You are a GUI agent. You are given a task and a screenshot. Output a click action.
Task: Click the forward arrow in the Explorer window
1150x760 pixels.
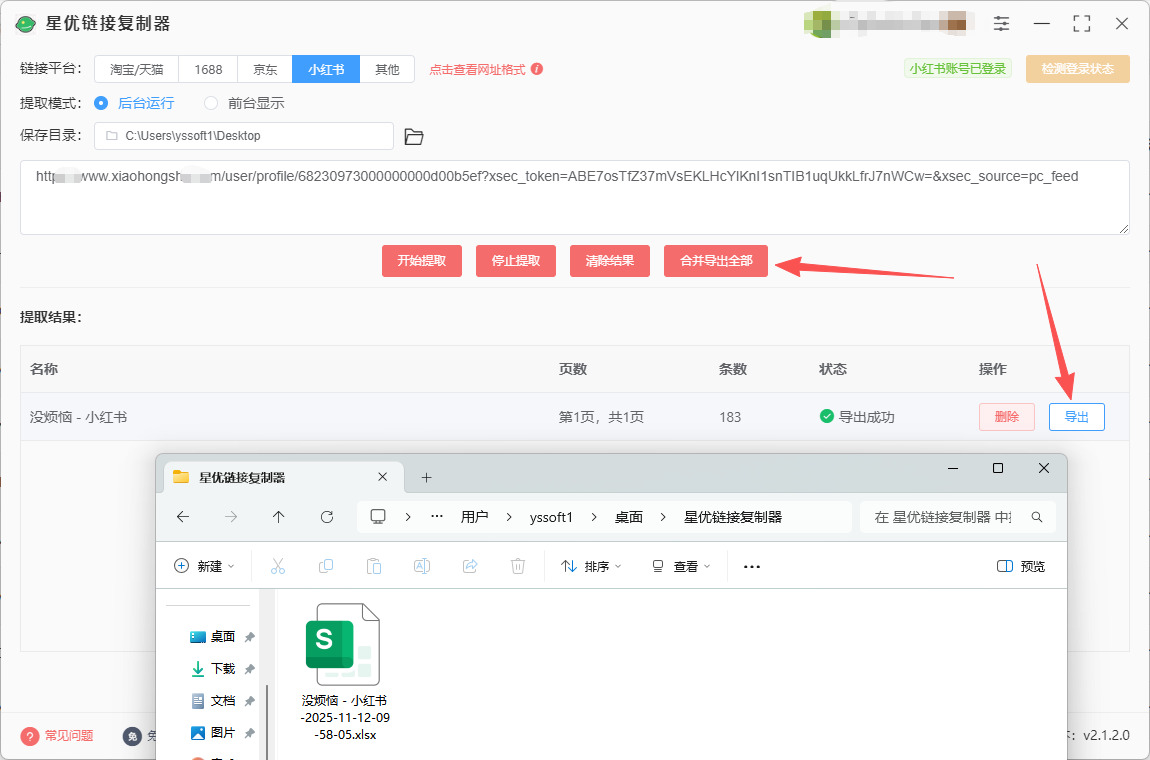(x=231, y=517)
